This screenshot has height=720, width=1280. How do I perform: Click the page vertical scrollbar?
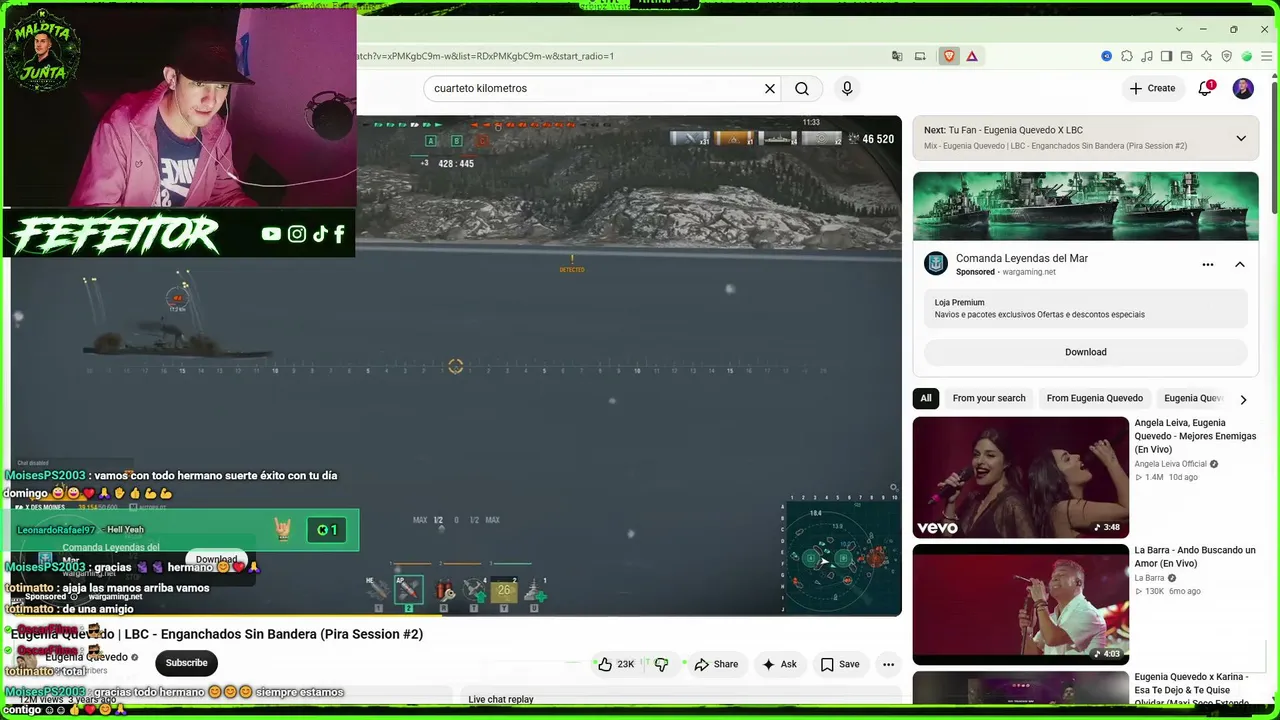pyautogui.click(x=1273, y=150)
